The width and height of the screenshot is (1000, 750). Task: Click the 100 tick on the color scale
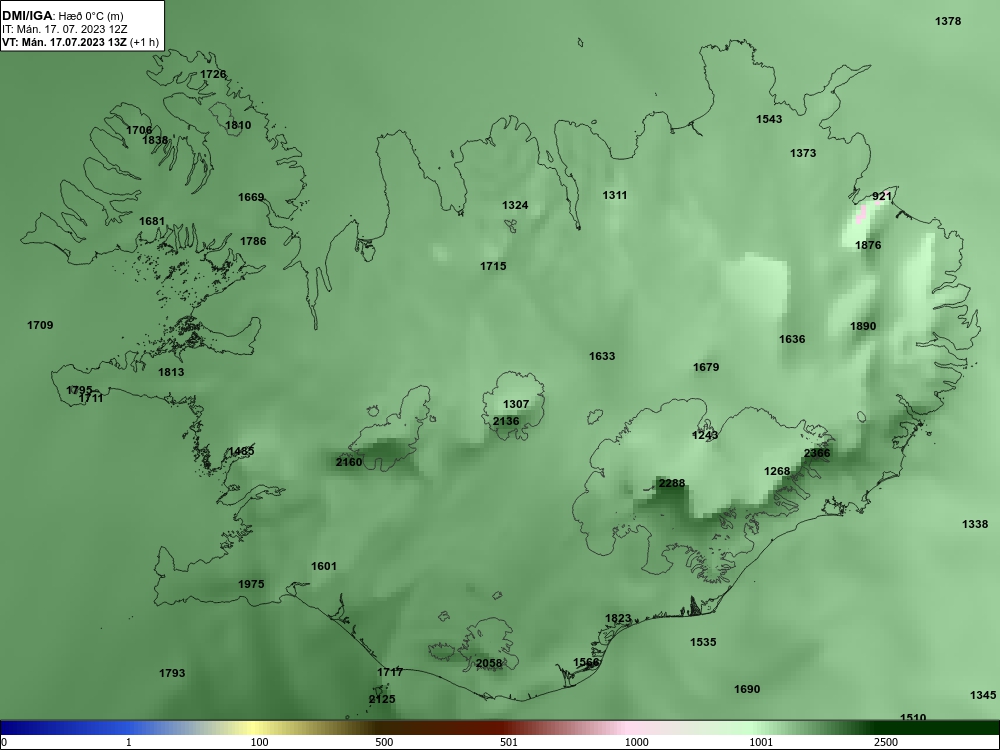pyautogui.click(x=259, y=742)
